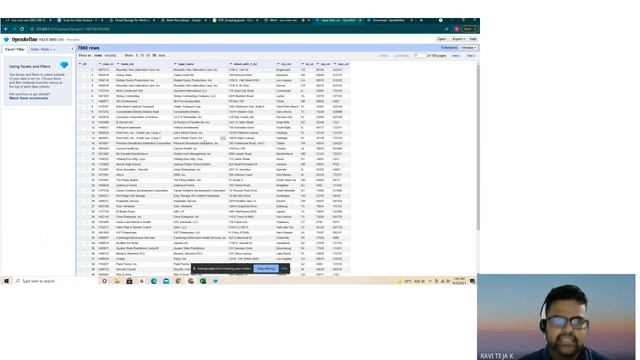This screenshot has height=360, width=640.
Task: Open the case_id column dropdown
Action: (100, 64)
